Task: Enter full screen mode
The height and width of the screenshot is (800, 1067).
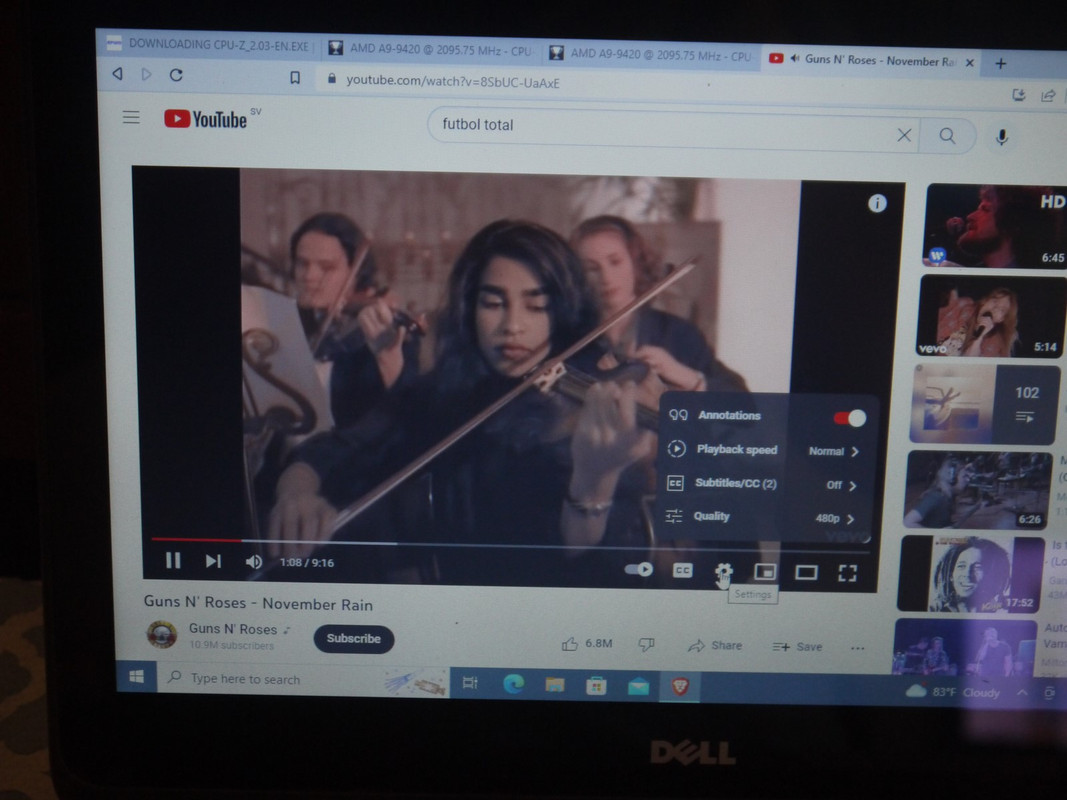Action: [847, 573]
